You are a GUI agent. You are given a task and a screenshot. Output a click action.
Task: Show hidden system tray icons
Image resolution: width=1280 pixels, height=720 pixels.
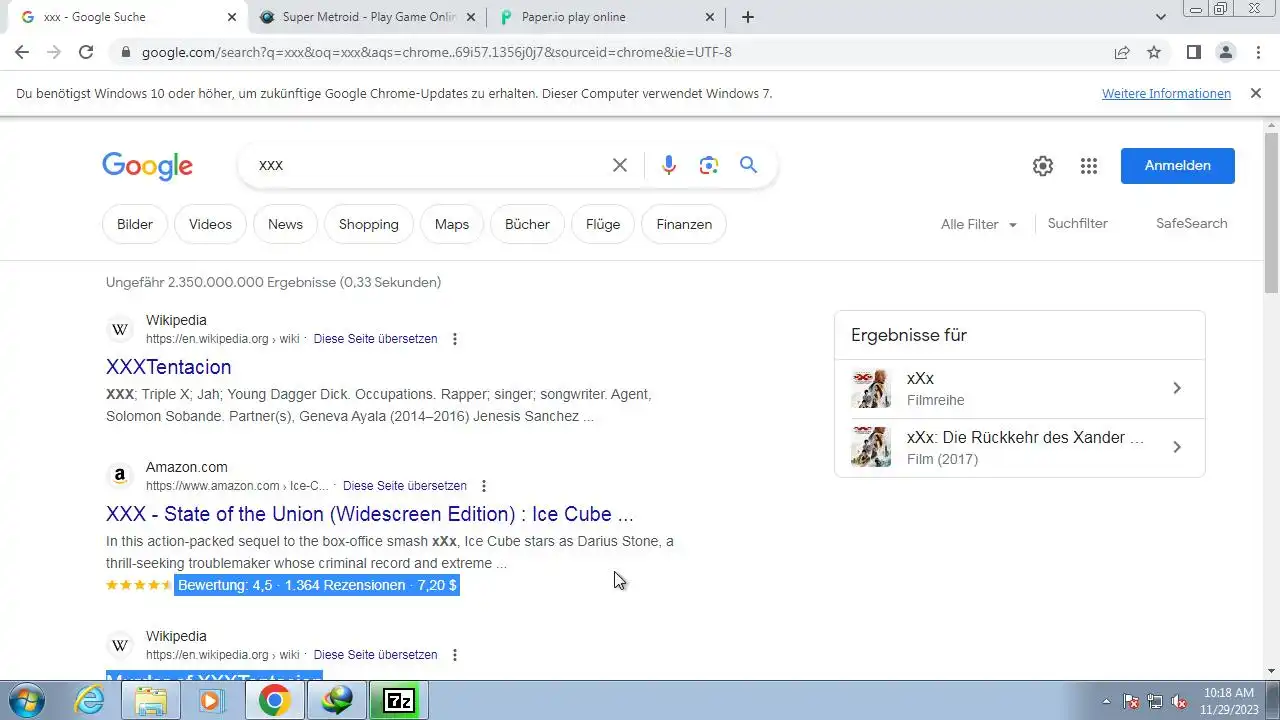tap(1105, 701)
